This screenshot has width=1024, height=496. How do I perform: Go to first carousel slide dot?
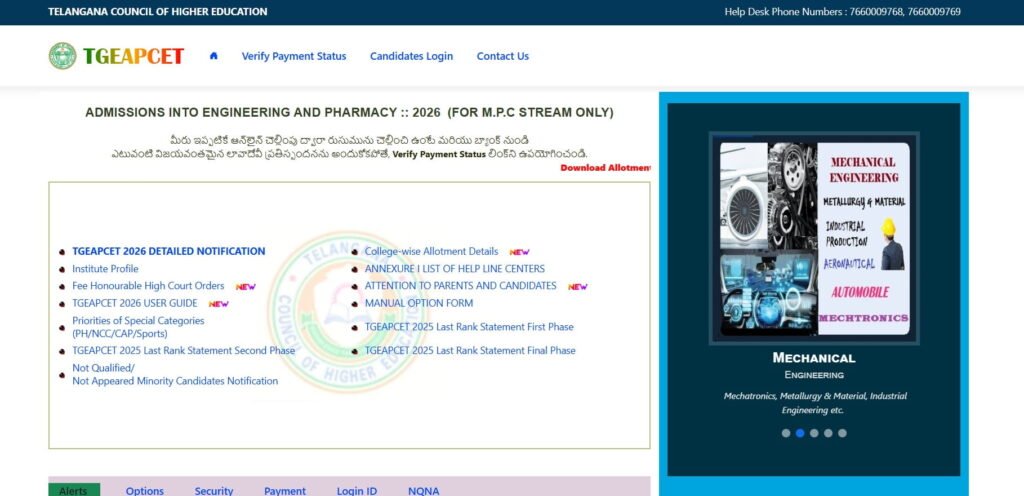(x=786, y=433)
